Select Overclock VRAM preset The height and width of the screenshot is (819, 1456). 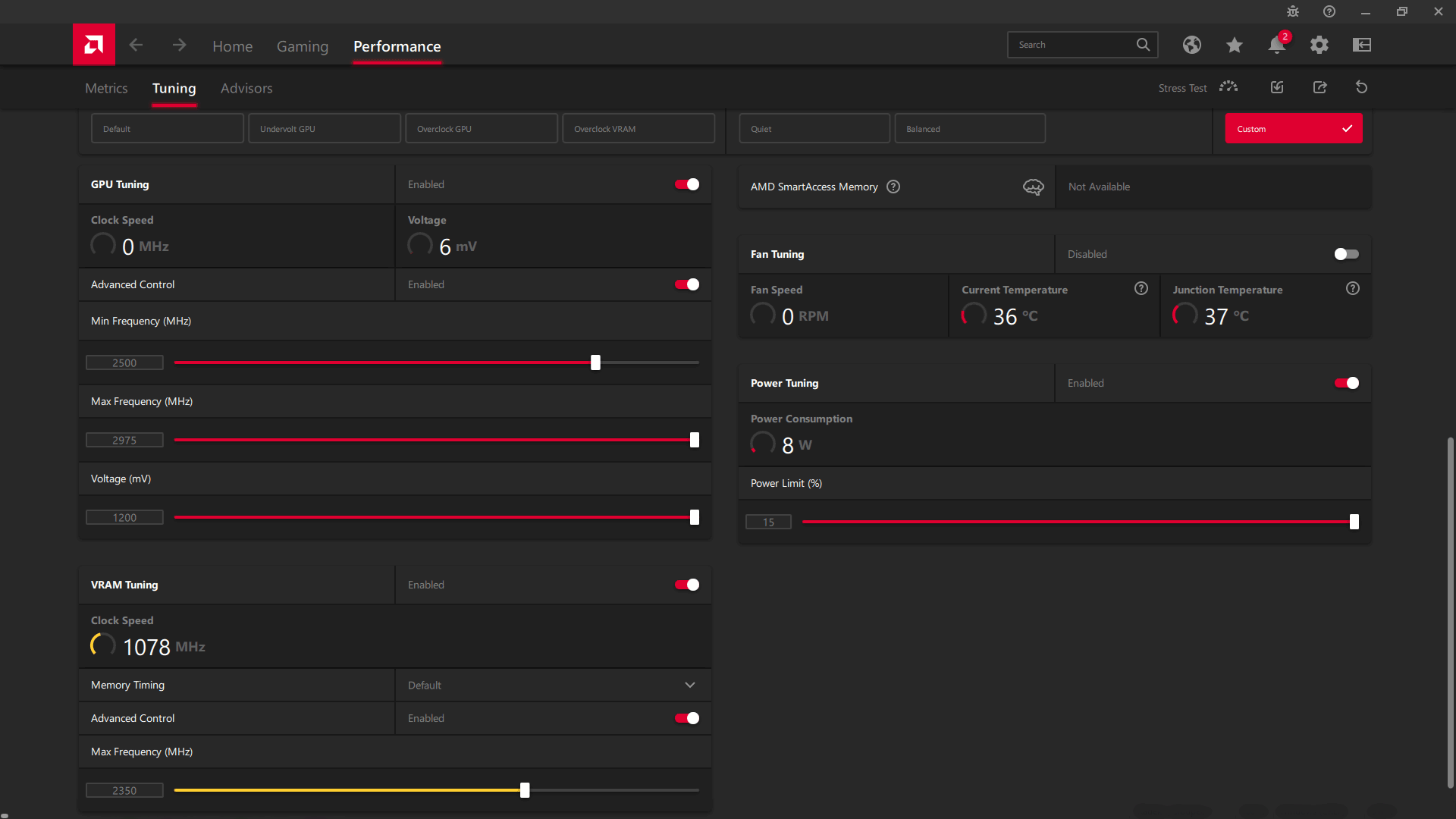639,128
